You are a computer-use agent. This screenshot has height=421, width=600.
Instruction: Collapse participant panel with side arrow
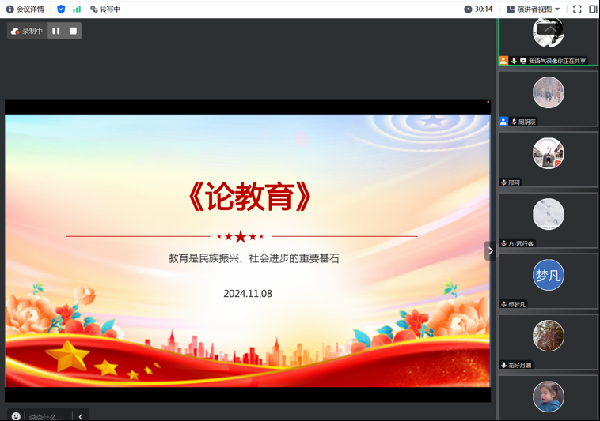coord(489,251)
